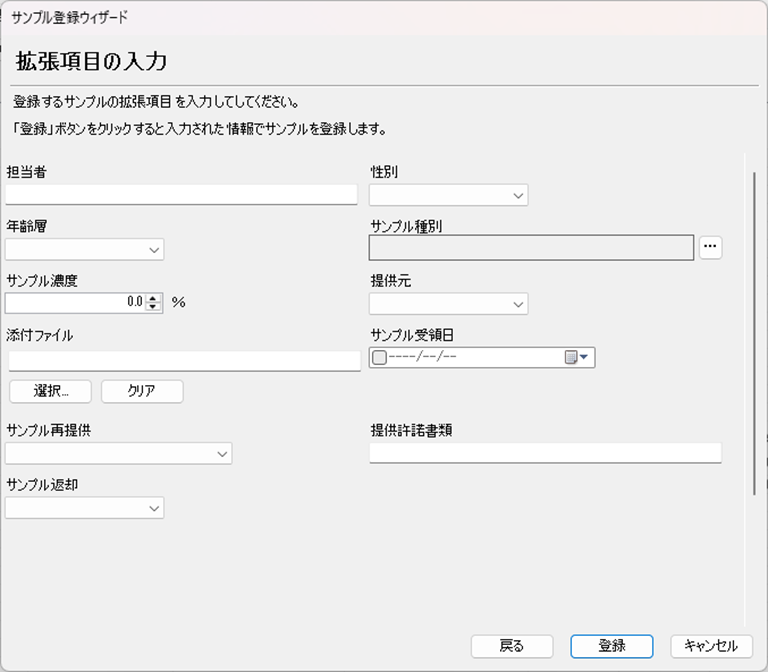
Task: Focus the 担当者 text field
Action: pos(181,194)
